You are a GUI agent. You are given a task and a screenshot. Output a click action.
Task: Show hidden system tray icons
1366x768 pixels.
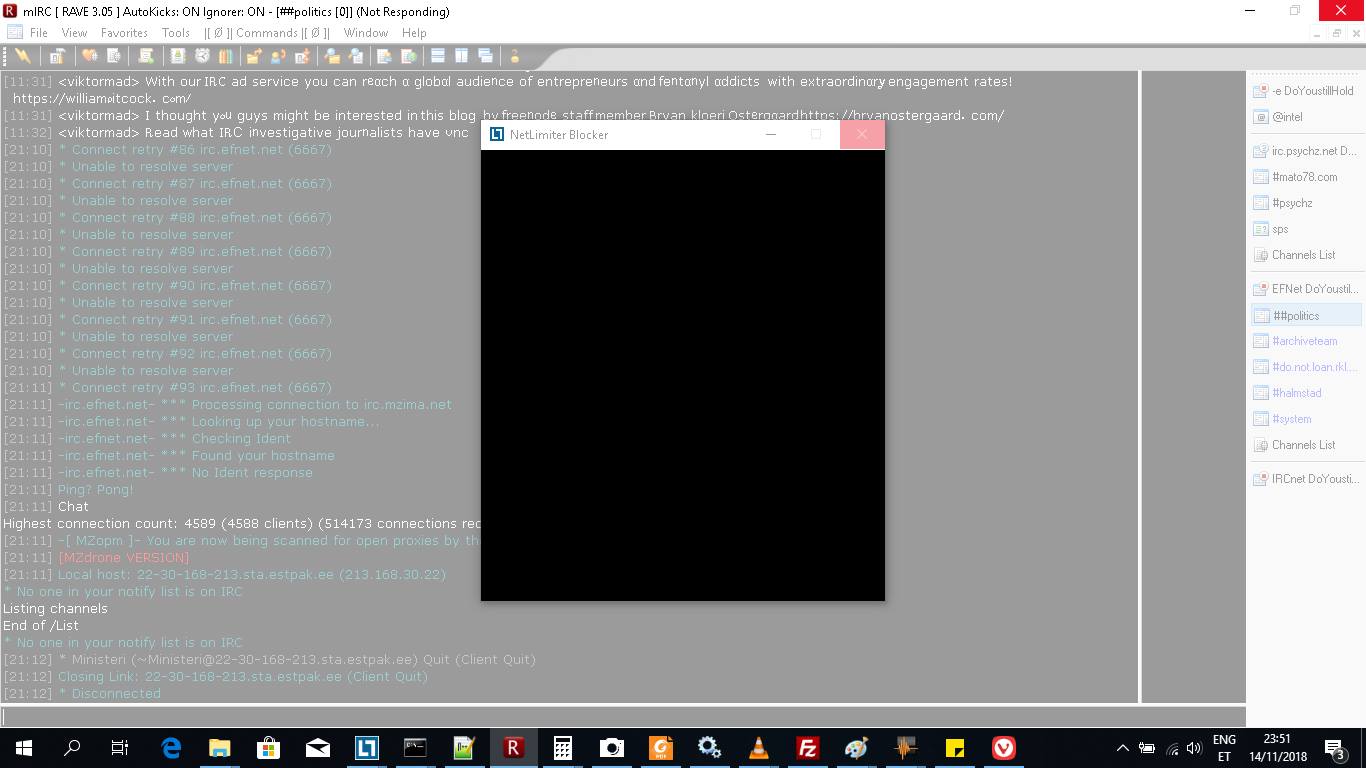1122,748
